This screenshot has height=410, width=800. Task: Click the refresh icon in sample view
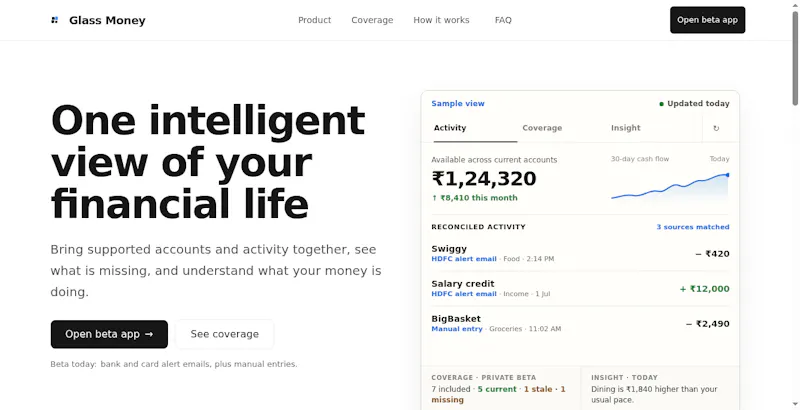coord(716,129)
